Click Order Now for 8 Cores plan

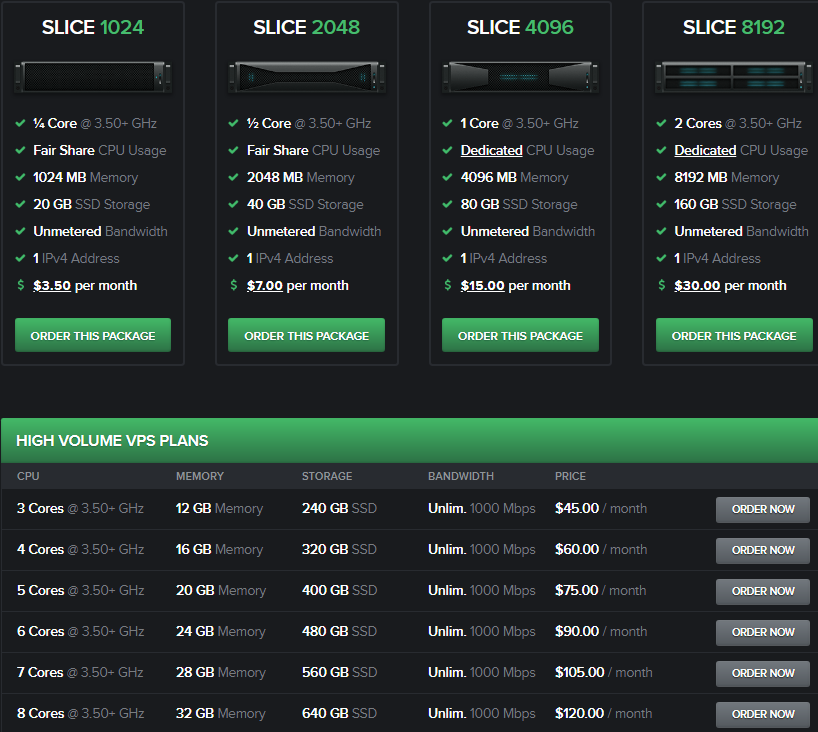pyautogui.click(x=763, y=714)
